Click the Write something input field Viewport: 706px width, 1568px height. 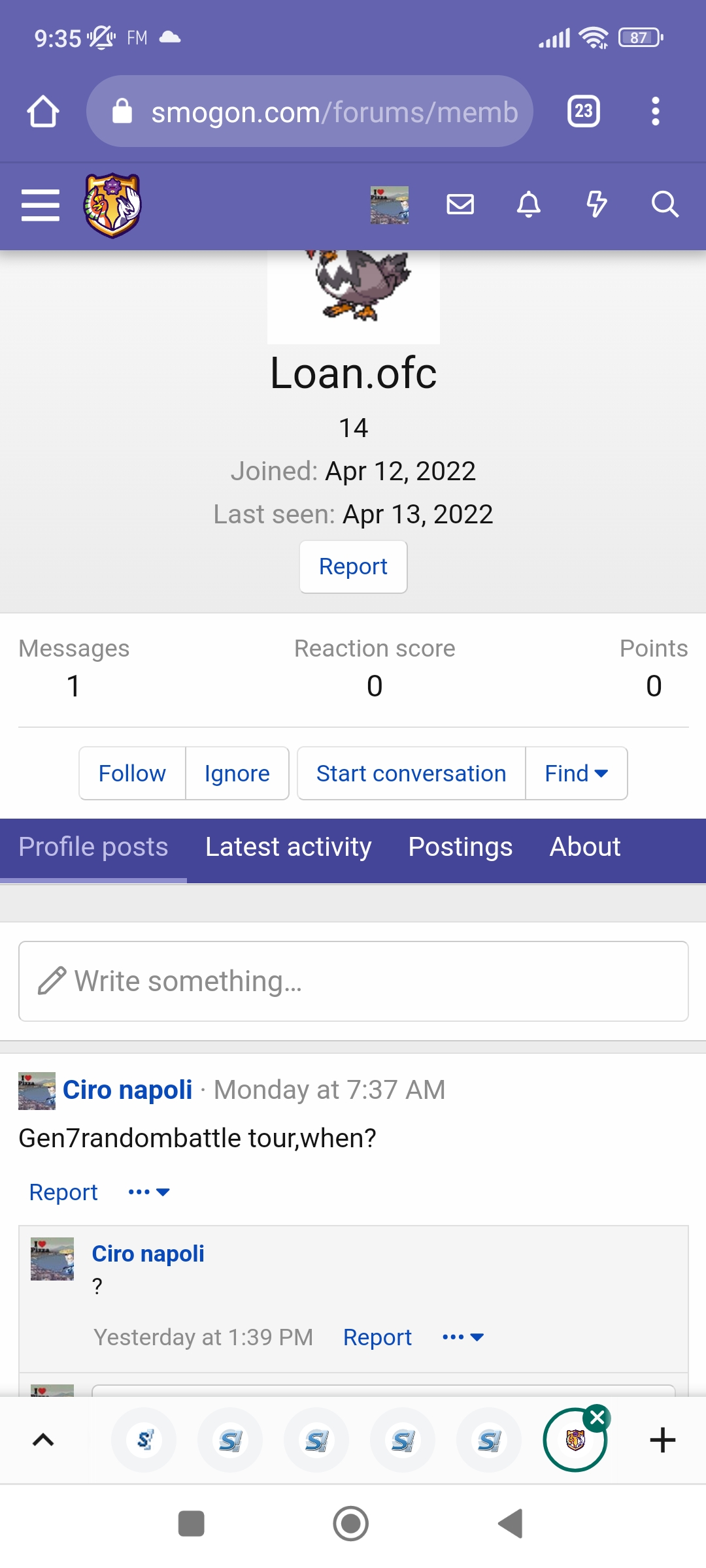pos(353,981)
